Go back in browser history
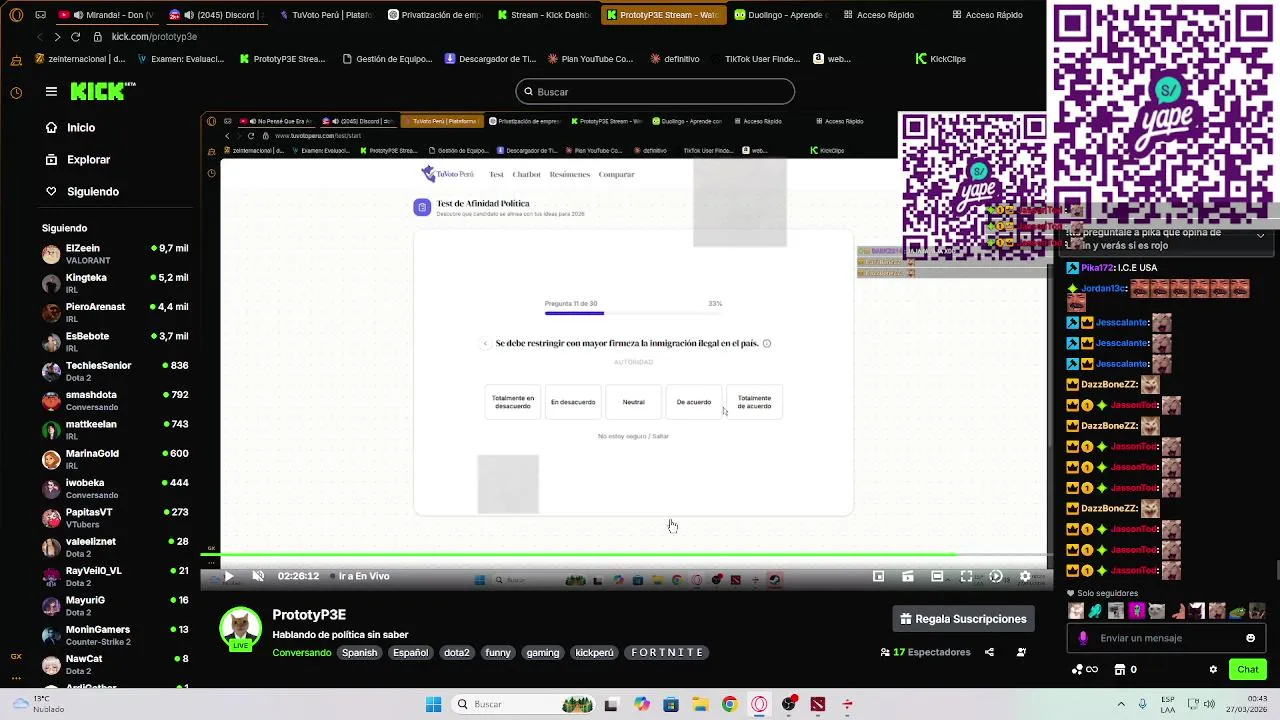1280x720 pixels. pos(39,37)
